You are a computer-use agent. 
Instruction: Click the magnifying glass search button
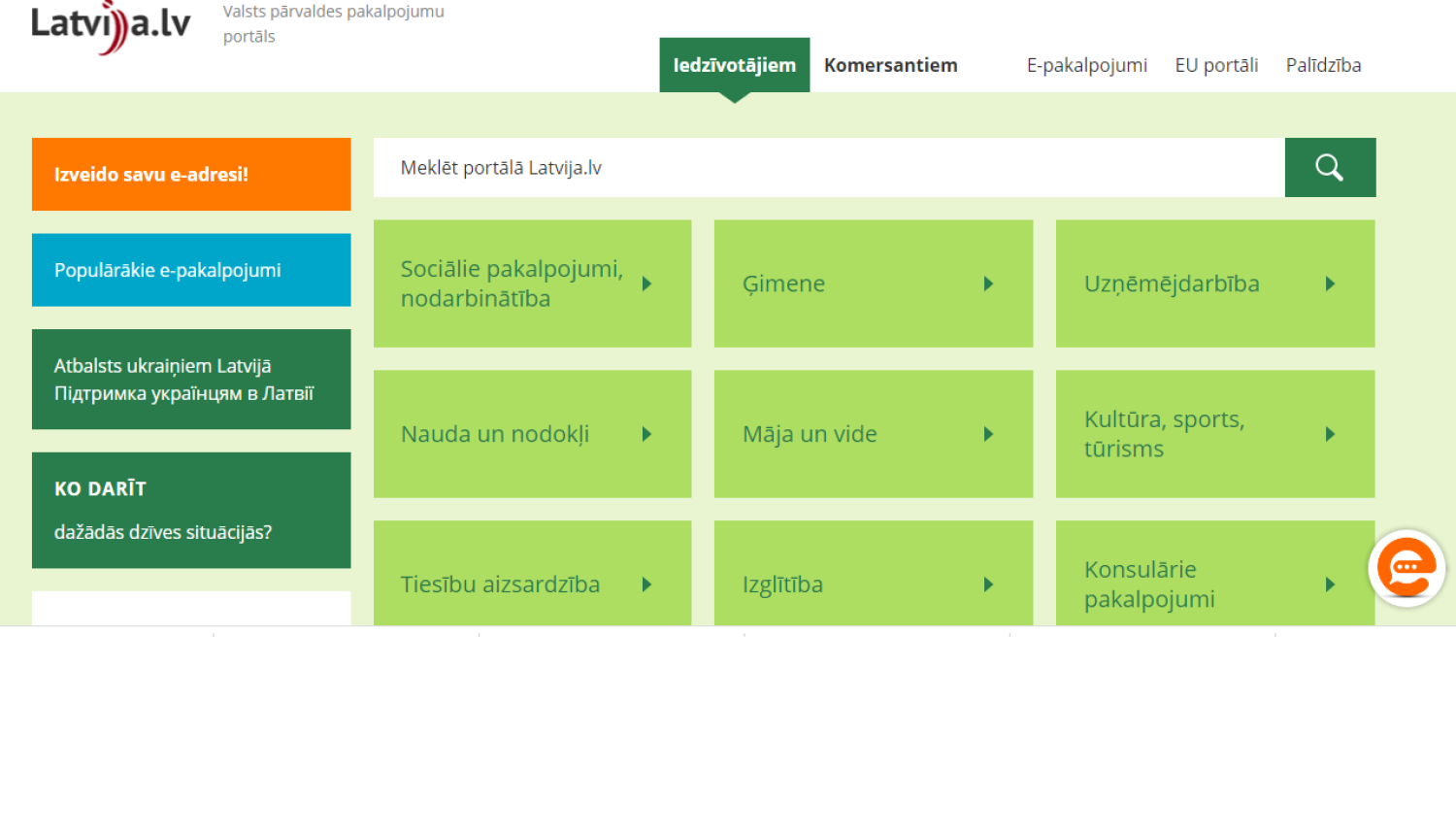[1330, 168]
